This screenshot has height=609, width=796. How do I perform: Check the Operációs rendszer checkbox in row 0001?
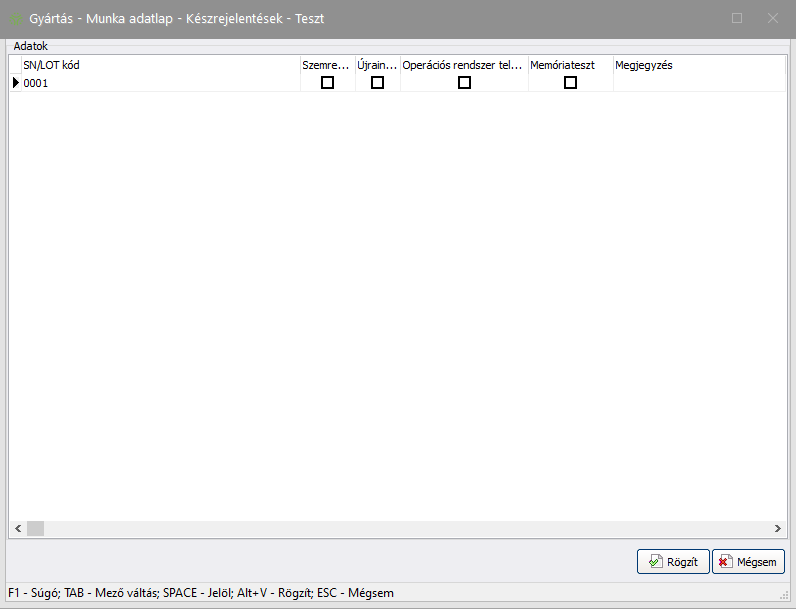tap(464, 83)
